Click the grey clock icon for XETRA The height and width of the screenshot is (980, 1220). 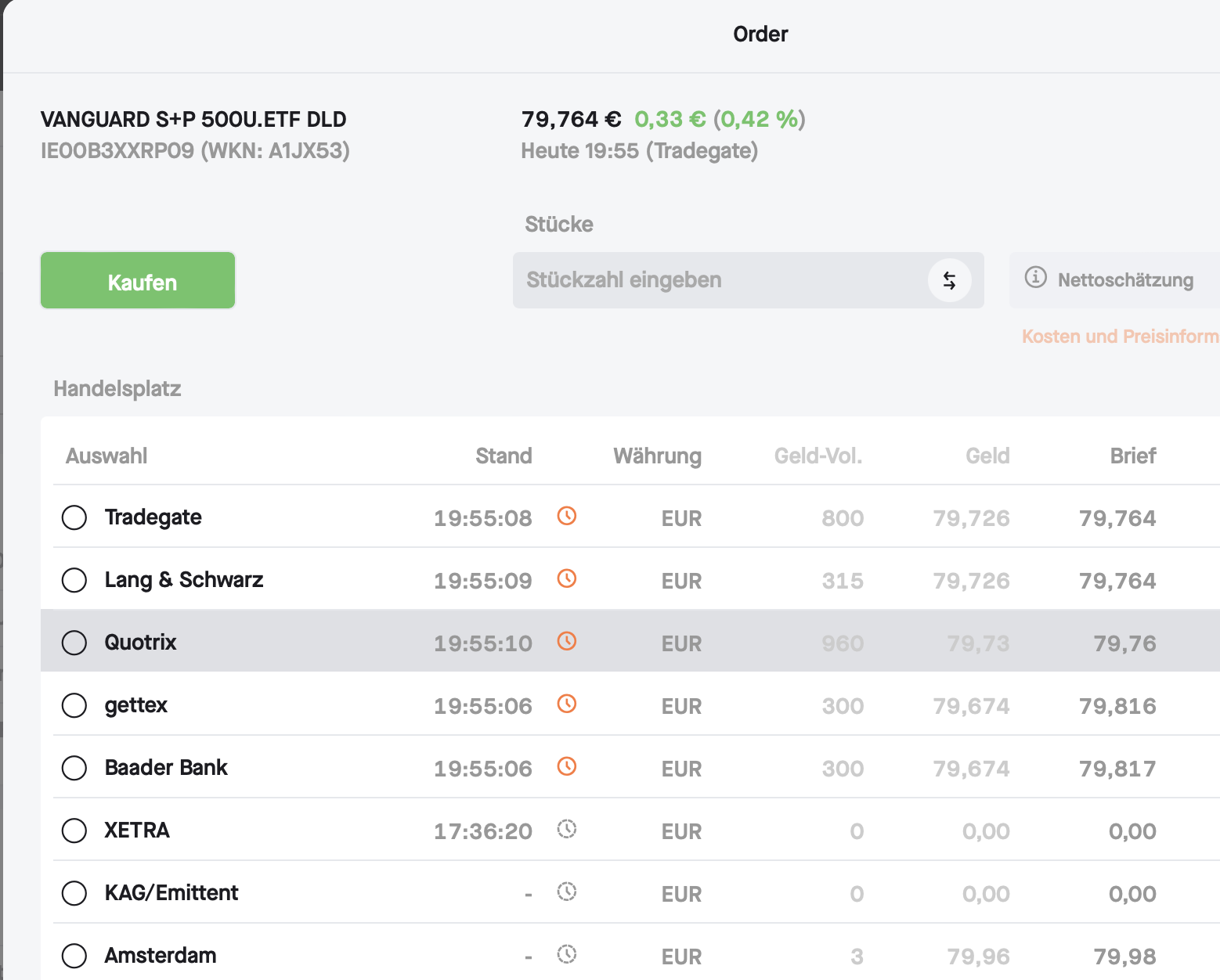(x=567, y=829)
